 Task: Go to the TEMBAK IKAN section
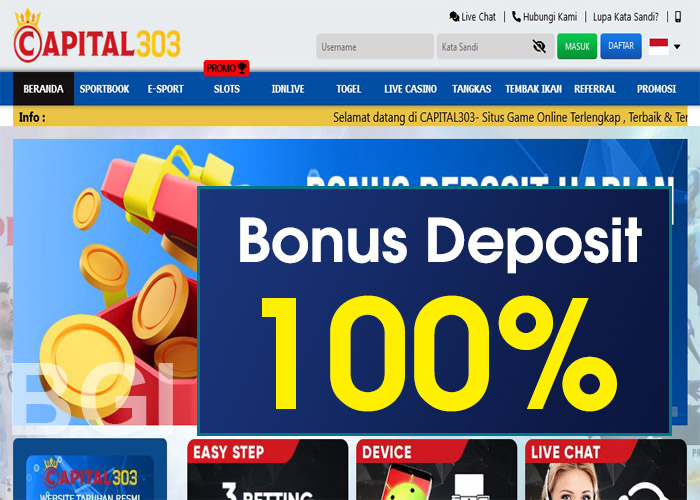click(533, 89)
